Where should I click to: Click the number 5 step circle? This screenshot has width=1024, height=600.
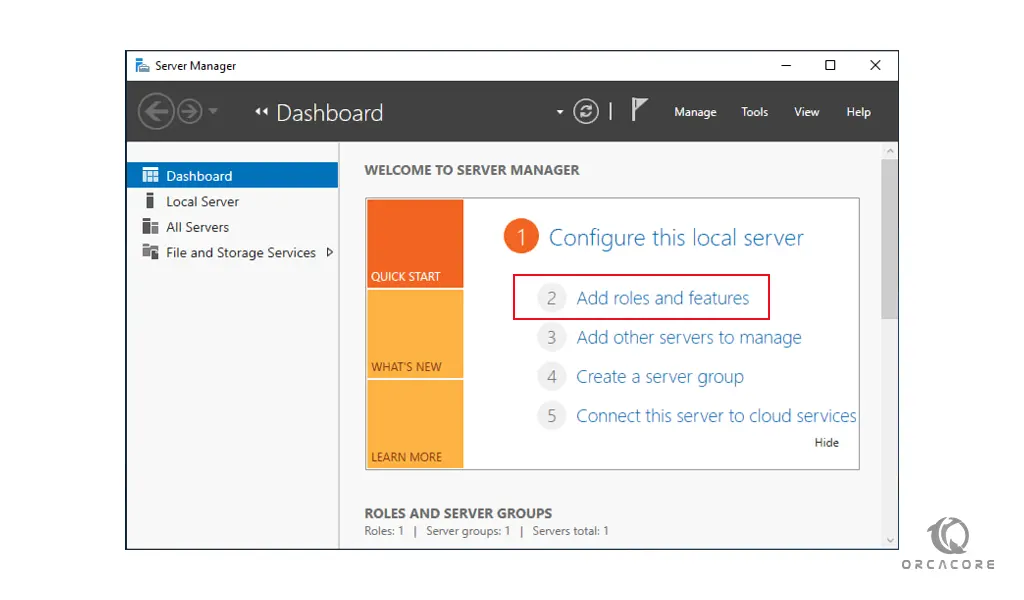[x=552, y=416]
